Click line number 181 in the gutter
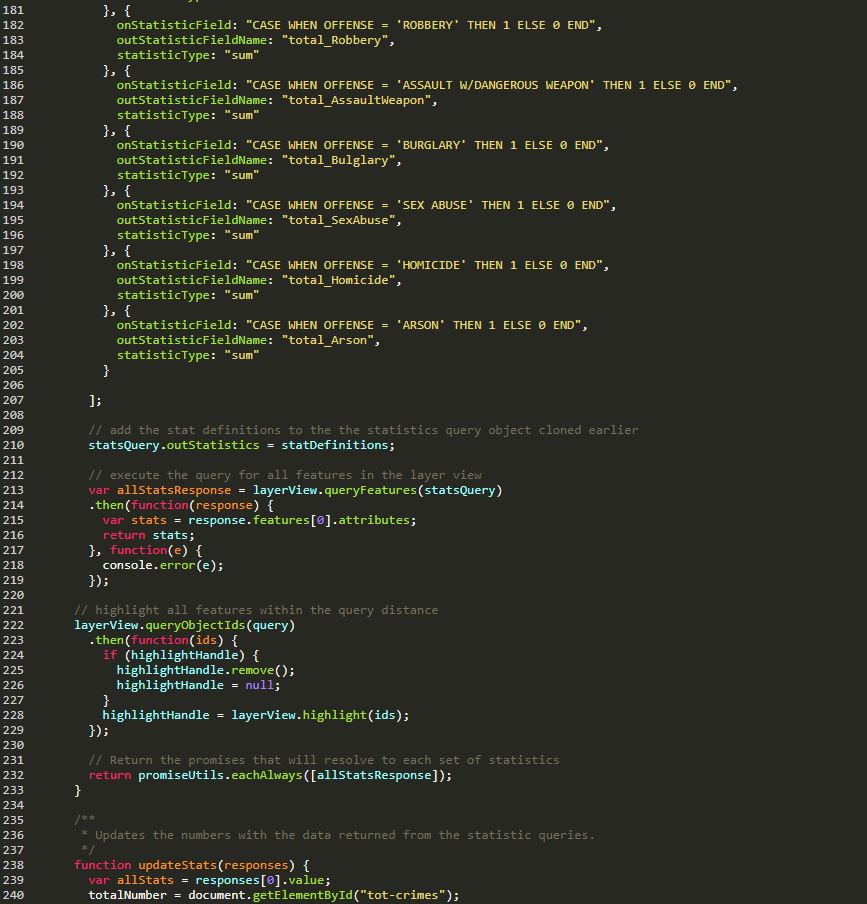 point(14,10)
